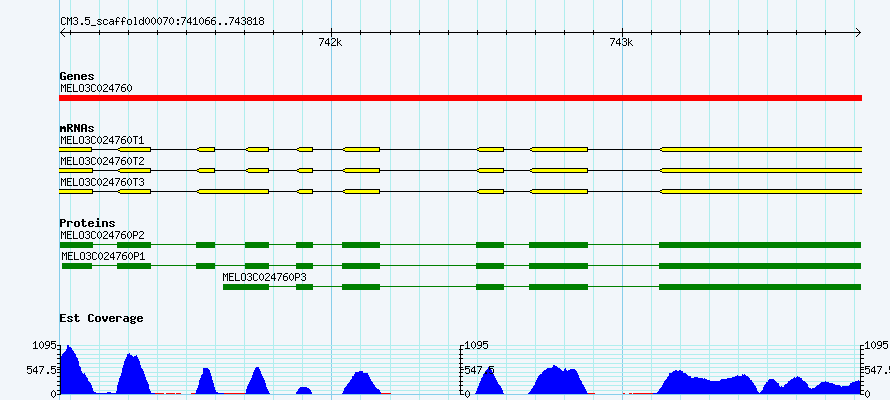Screen dimensions: 890x400
Task: Click the middle 1095 coverage axis label
Action: (x=476, y=345)
